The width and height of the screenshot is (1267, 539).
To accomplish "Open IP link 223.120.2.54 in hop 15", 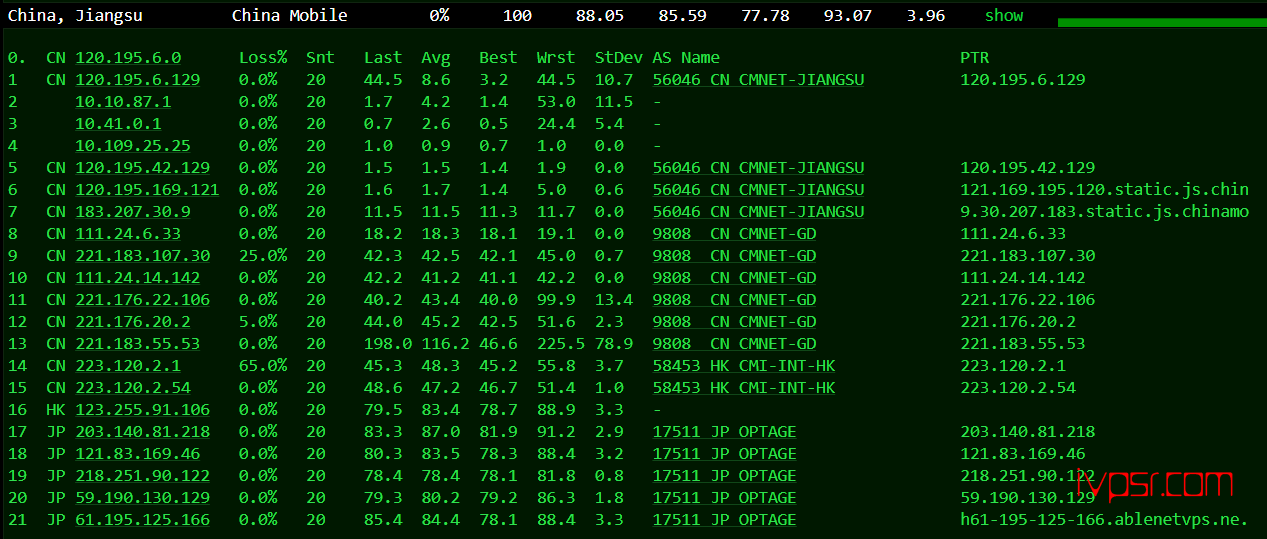I will tap(133, 388).
